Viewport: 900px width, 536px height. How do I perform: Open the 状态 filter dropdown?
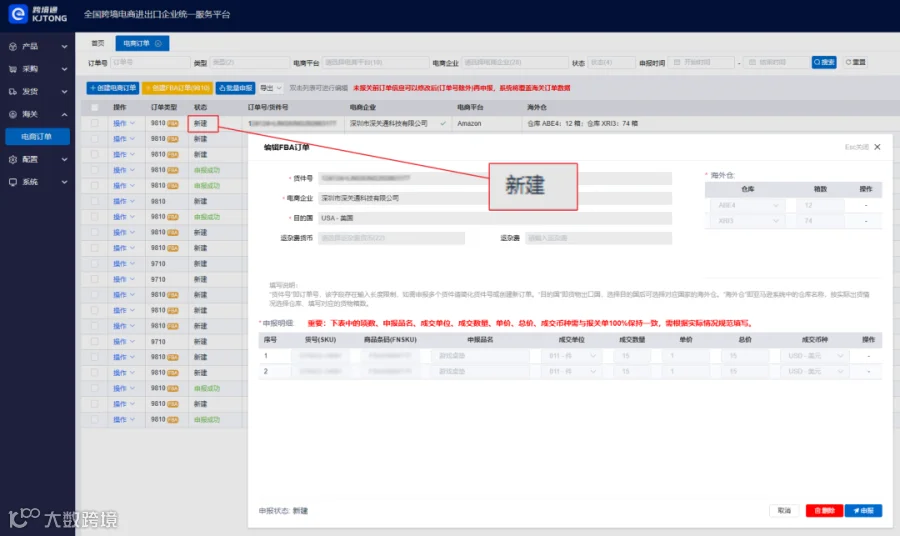(611, 62)
